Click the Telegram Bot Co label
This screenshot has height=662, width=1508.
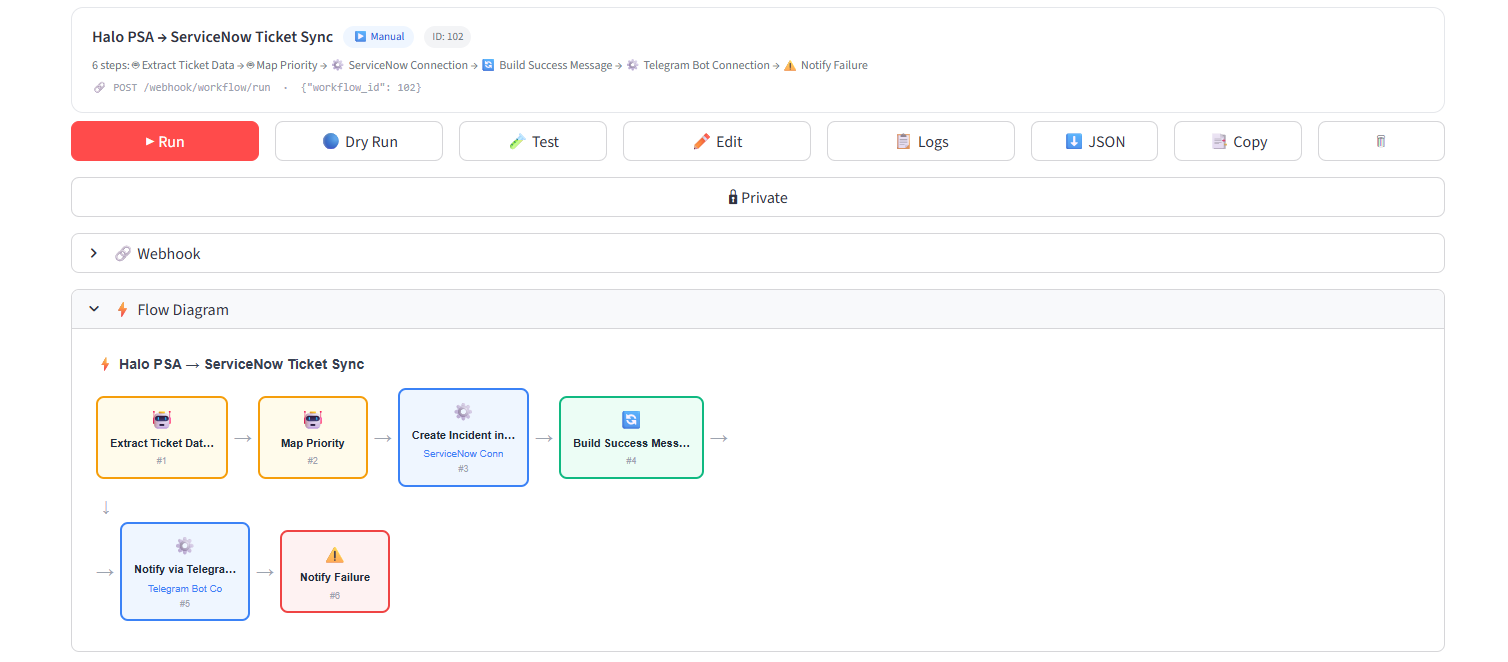185,588
